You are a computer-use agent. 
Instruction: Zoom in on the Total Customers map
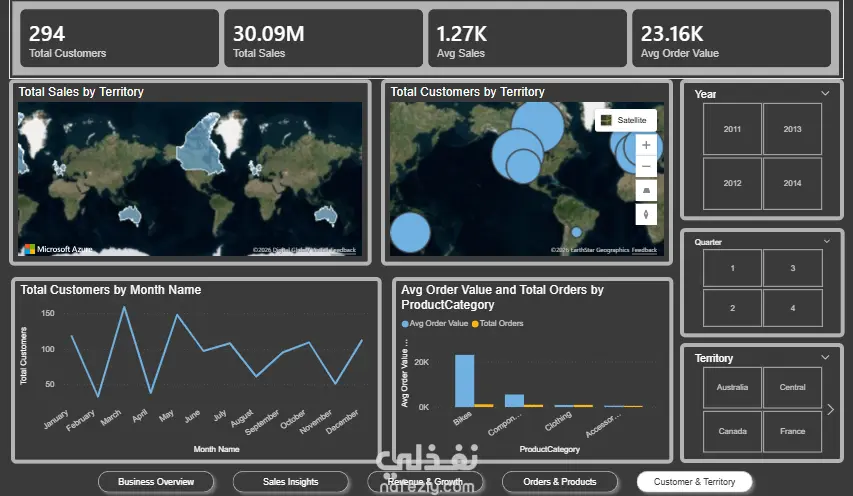[646, 145]
